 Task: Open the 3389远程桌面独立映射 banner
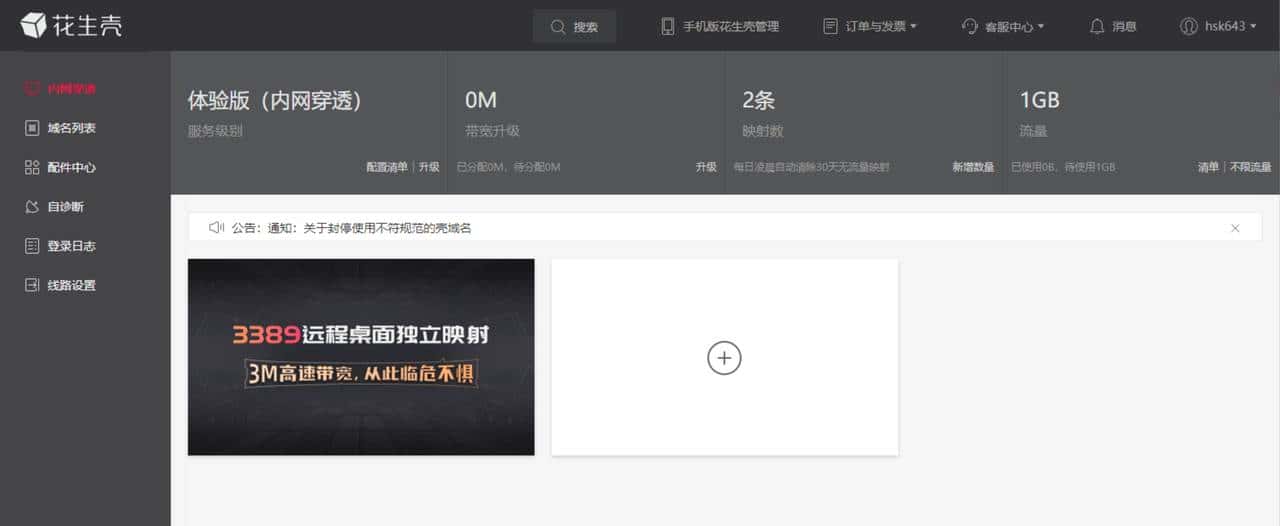point(361,357)
